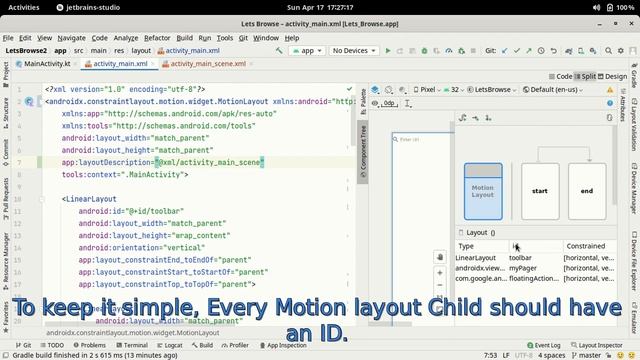This screenshot has height=360, width=640.
Task: Click the Make Project hammer icon
Action: pyautogui.click(x=279, y=51)
